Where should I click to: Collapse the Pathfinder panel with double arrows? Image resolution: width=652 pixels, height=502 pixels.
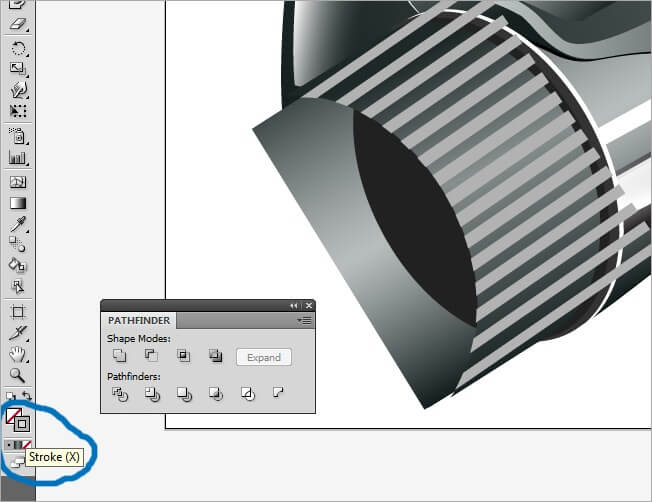[294, 306]
